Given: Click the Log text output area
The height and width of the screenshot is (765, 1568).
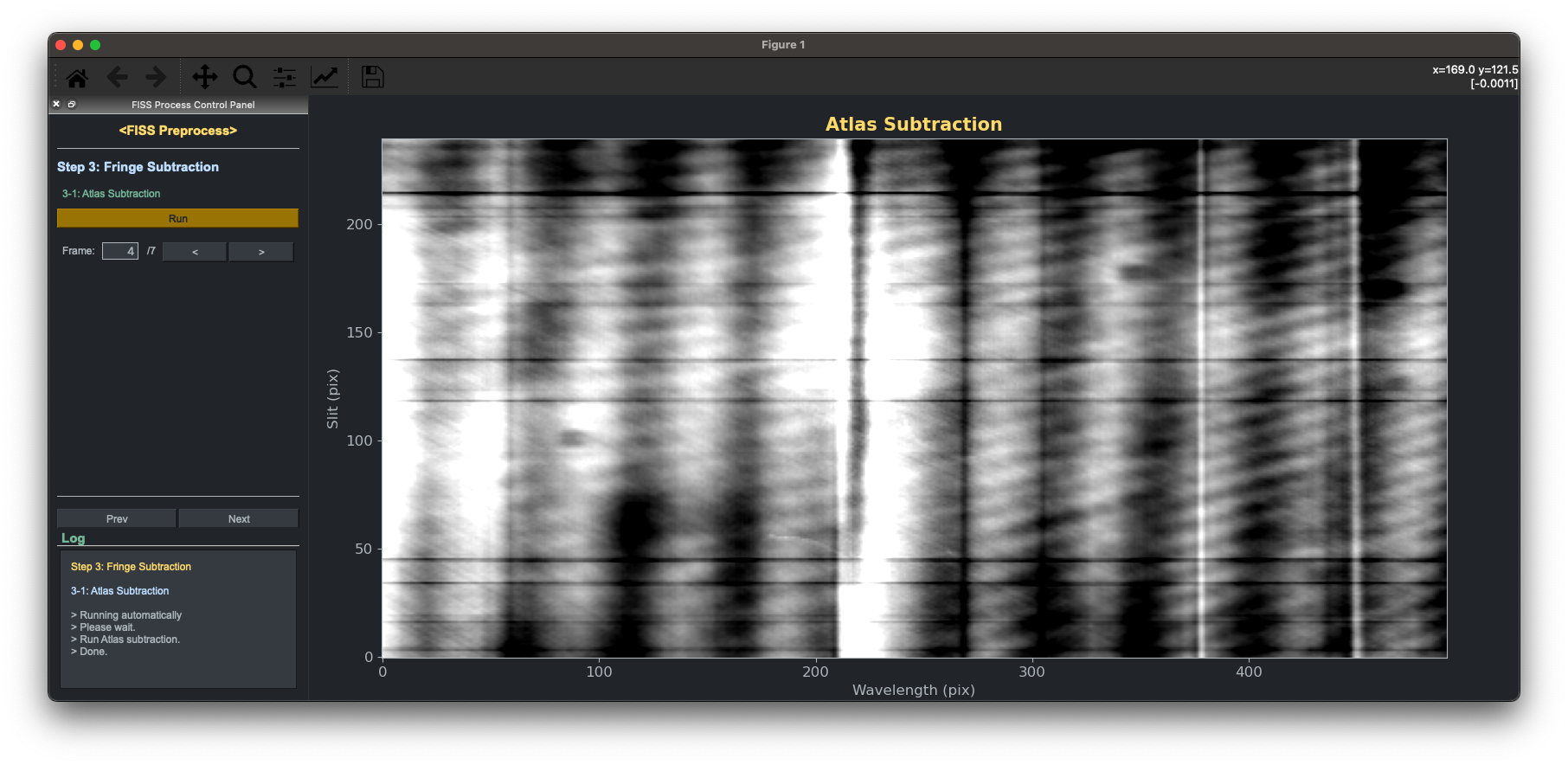Looking at the screenshot, I should tap(178, 620).
